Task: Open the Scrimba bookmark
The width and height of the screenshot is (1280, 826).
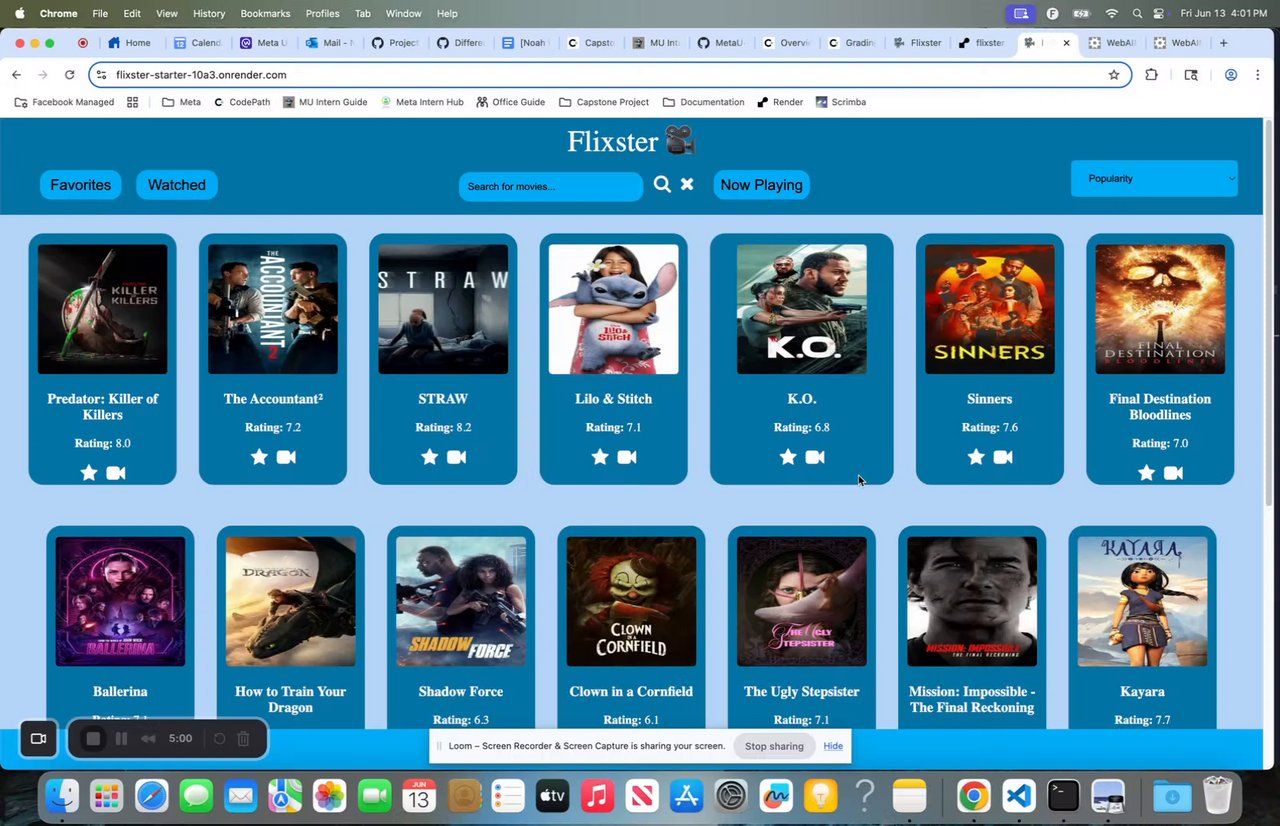Action: point(841,102)
